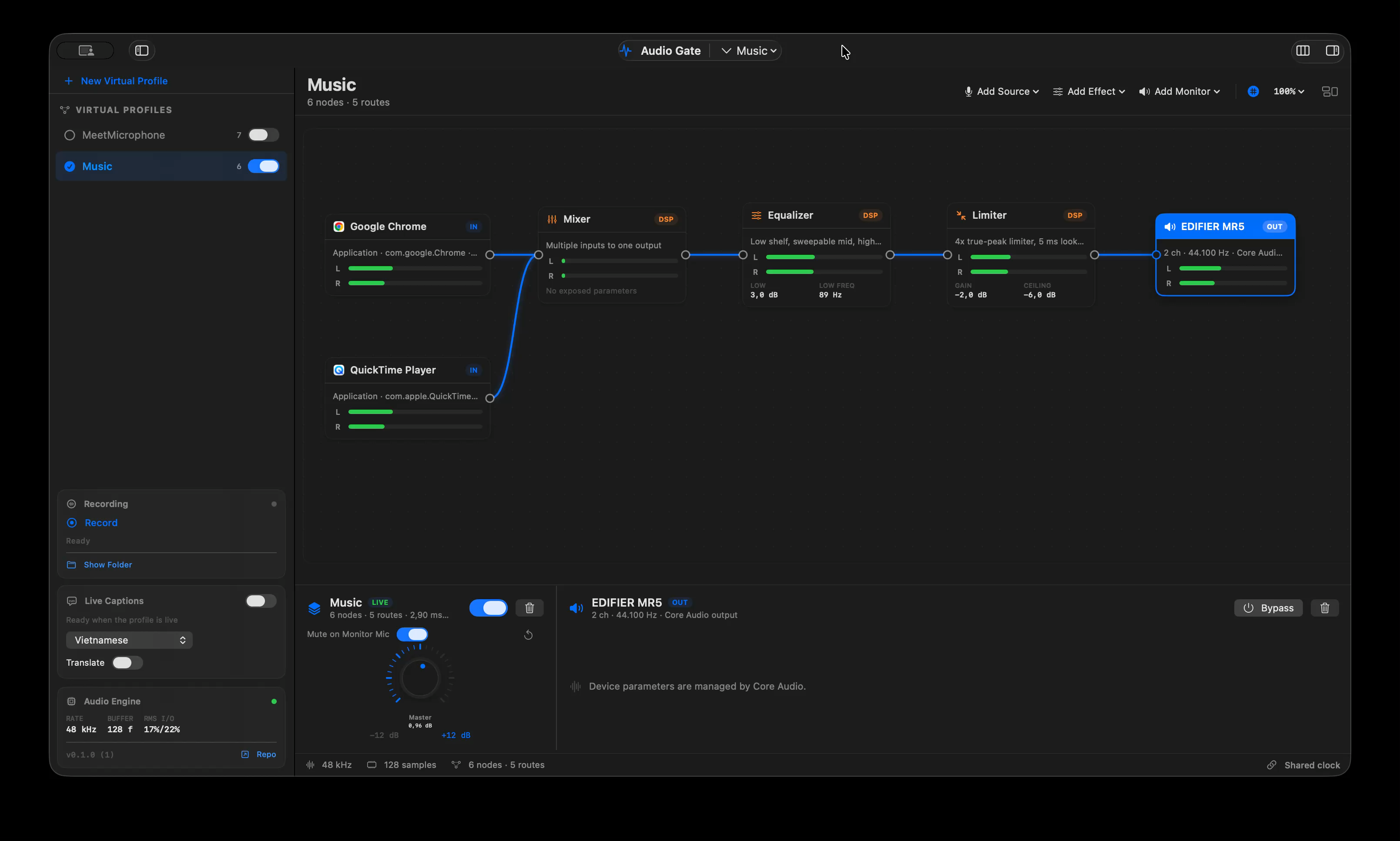
Task: Click New Virtual Profile
Action: tap(116, 81)
